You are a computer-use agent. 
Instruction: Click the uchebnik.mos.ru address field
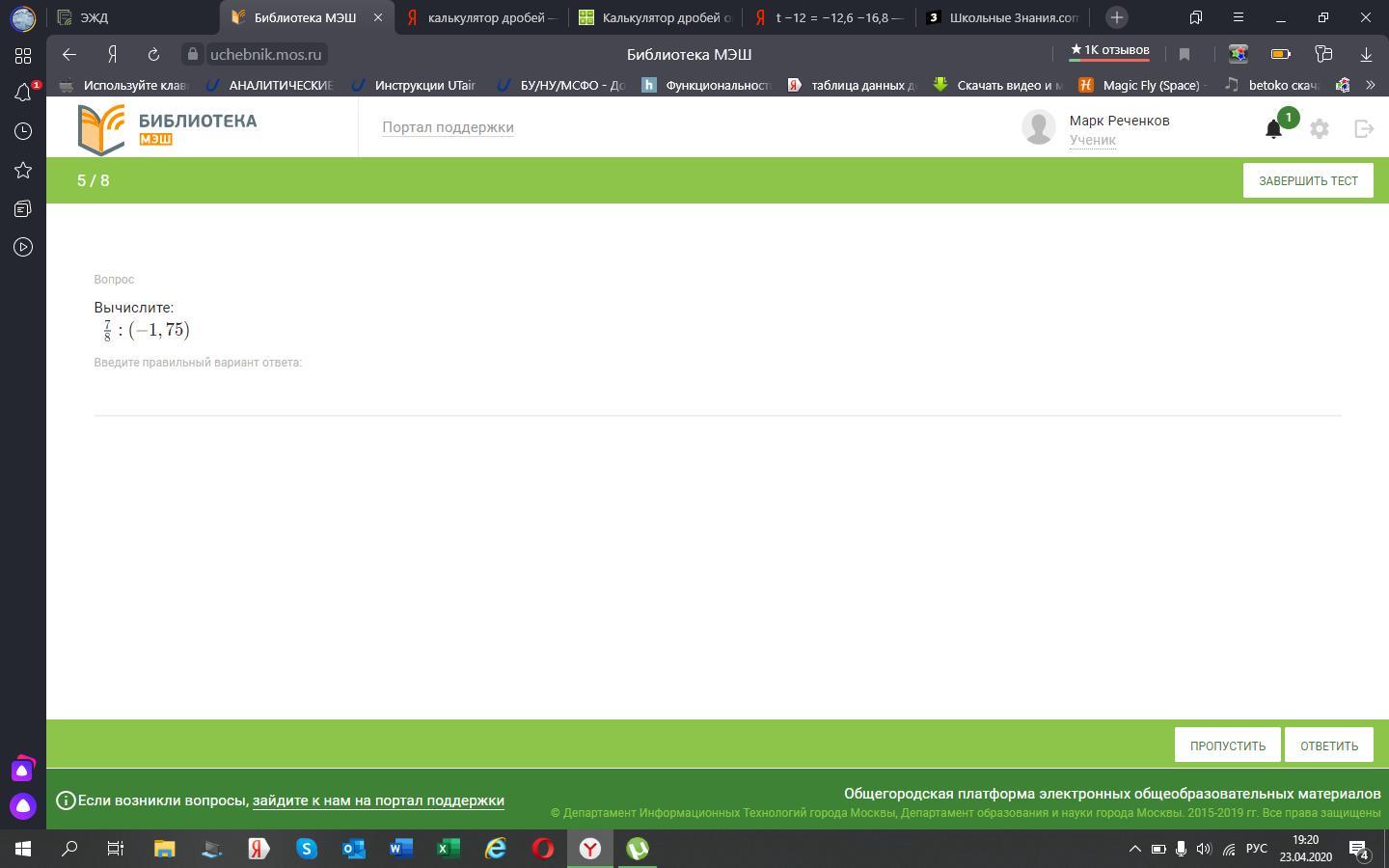pyautogui.click(x=265, y=54)
